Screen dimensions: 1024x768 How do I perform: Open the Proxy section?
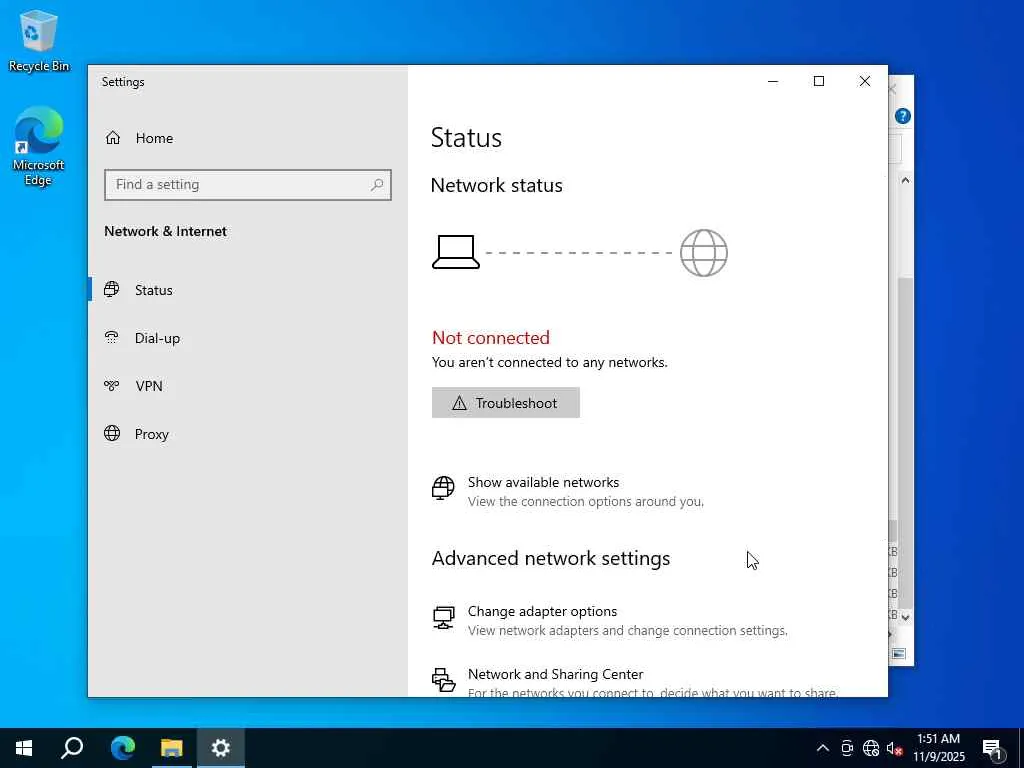[x=248, y=434]
